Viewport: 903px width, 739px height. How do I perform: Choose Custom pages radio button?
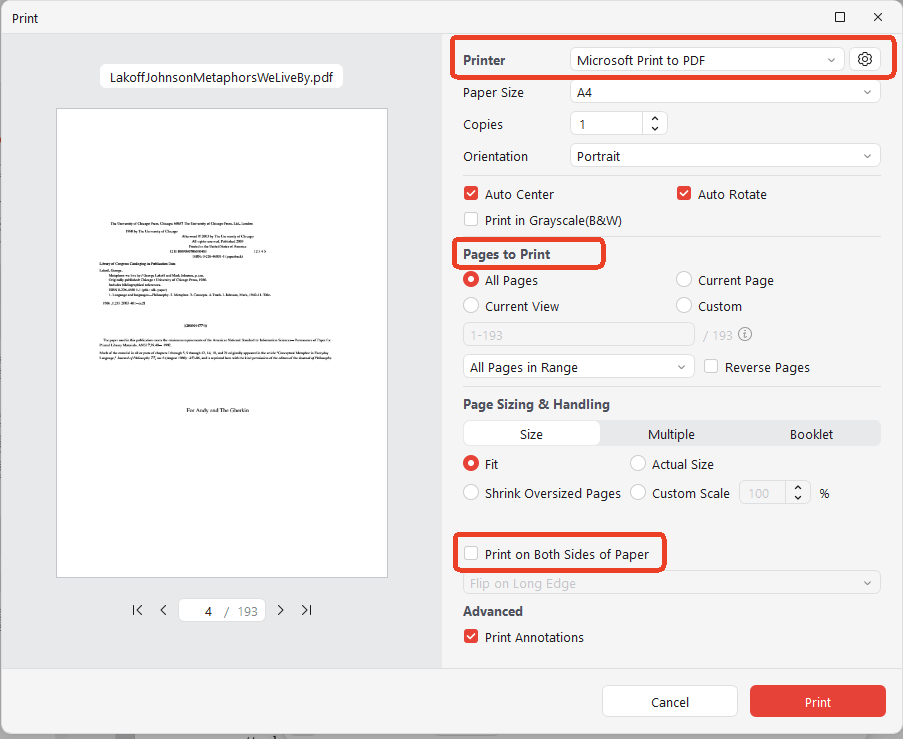click(x=684, y=305)
